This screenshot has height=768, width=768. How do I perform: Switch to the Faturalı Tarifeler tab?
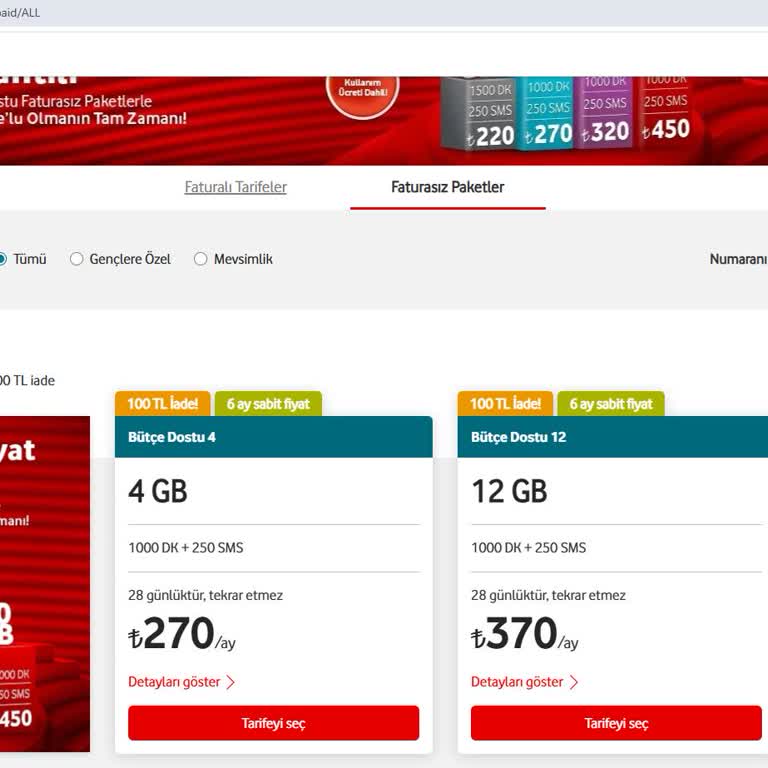236,187
